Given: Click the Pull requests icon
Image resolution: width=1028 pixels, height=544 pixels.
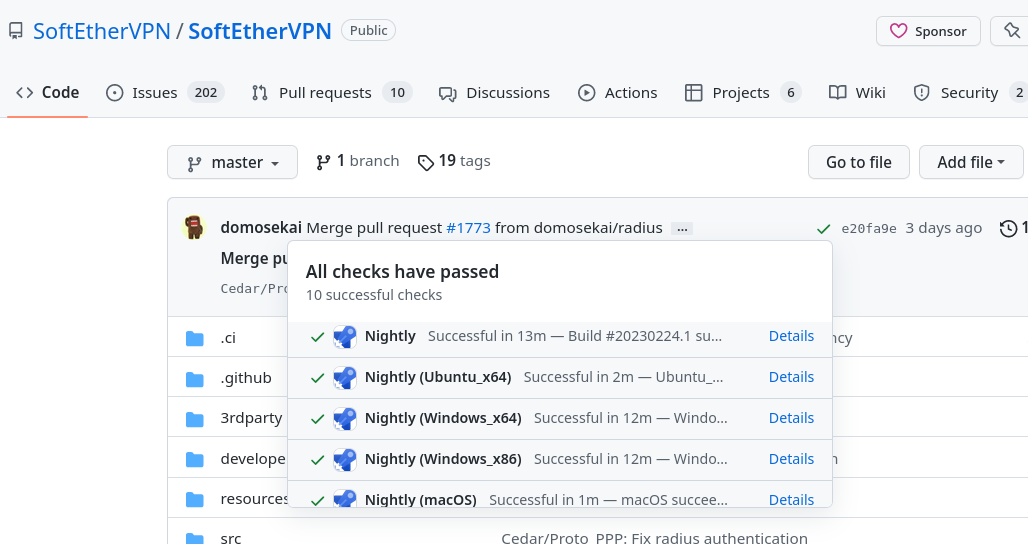Looking at the screenshot, I should pos(260,93).
